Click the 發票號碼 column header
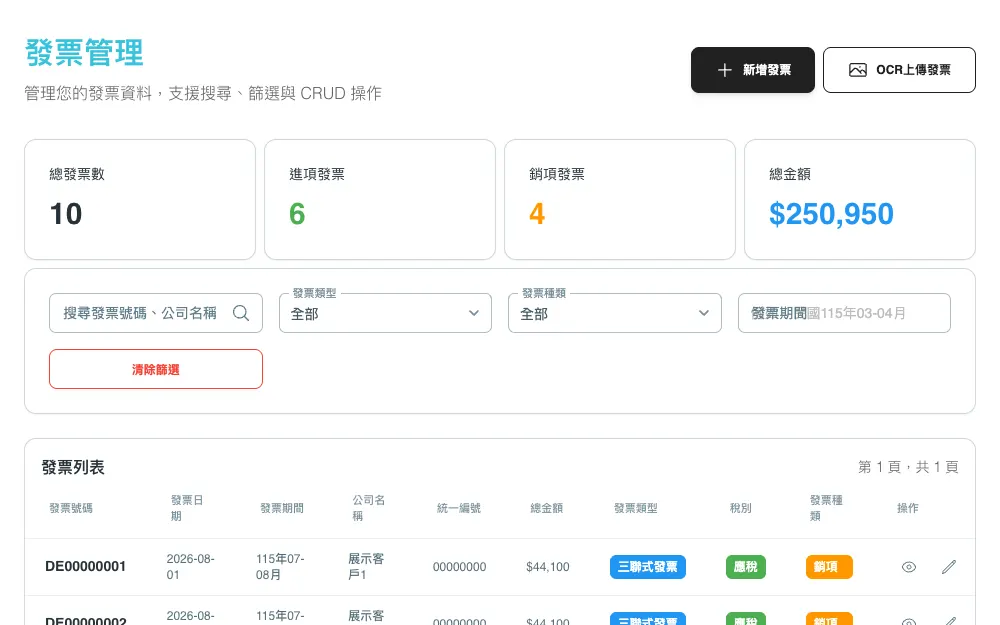 71,508
